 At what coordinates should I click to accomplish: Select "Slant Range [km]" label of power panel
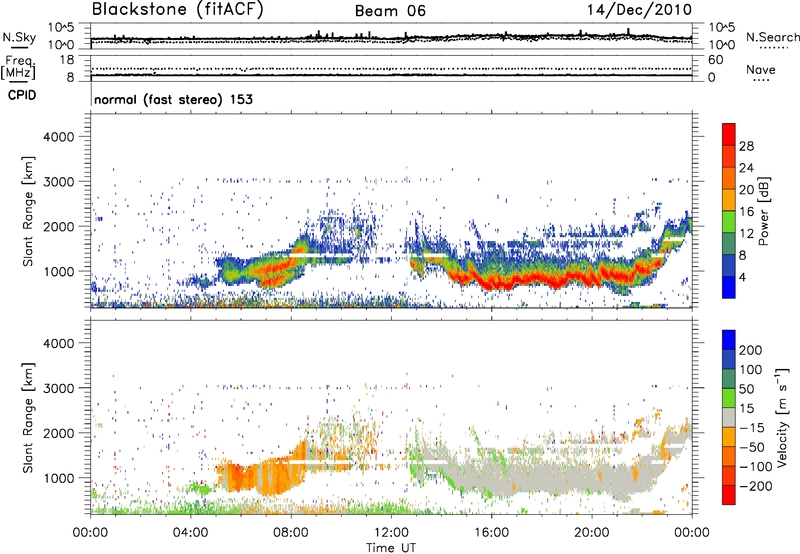point(28,211)
